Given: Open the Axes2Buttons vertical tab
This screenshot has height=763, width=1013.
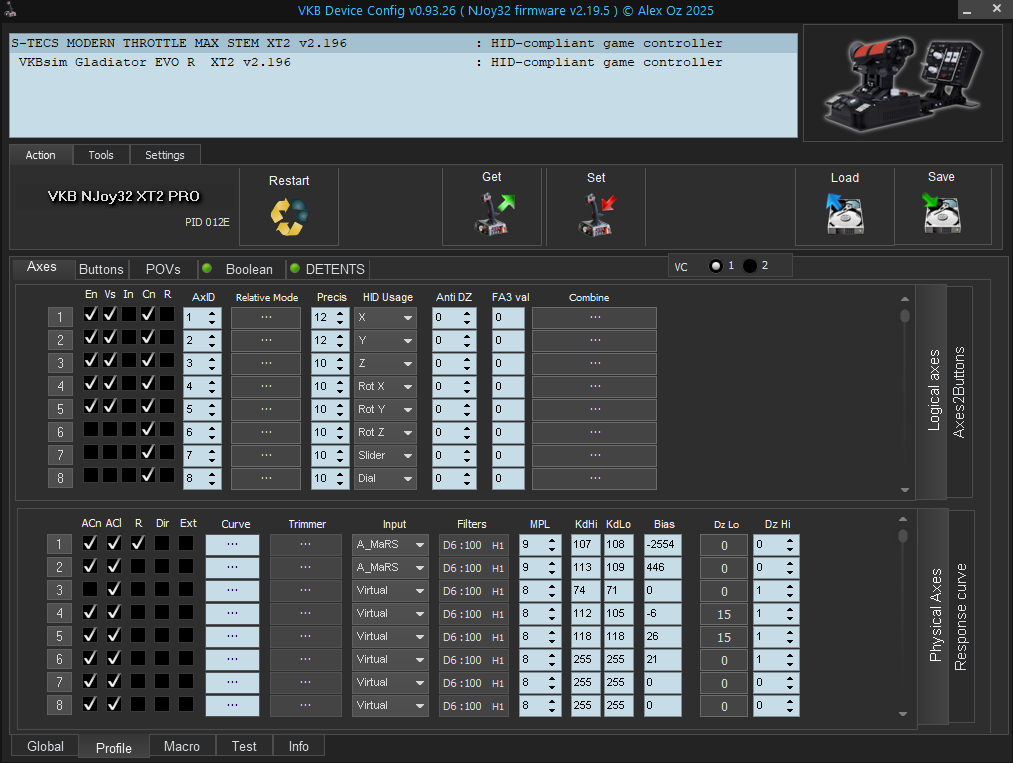Looking at the screenshot, I should [959, 392].
